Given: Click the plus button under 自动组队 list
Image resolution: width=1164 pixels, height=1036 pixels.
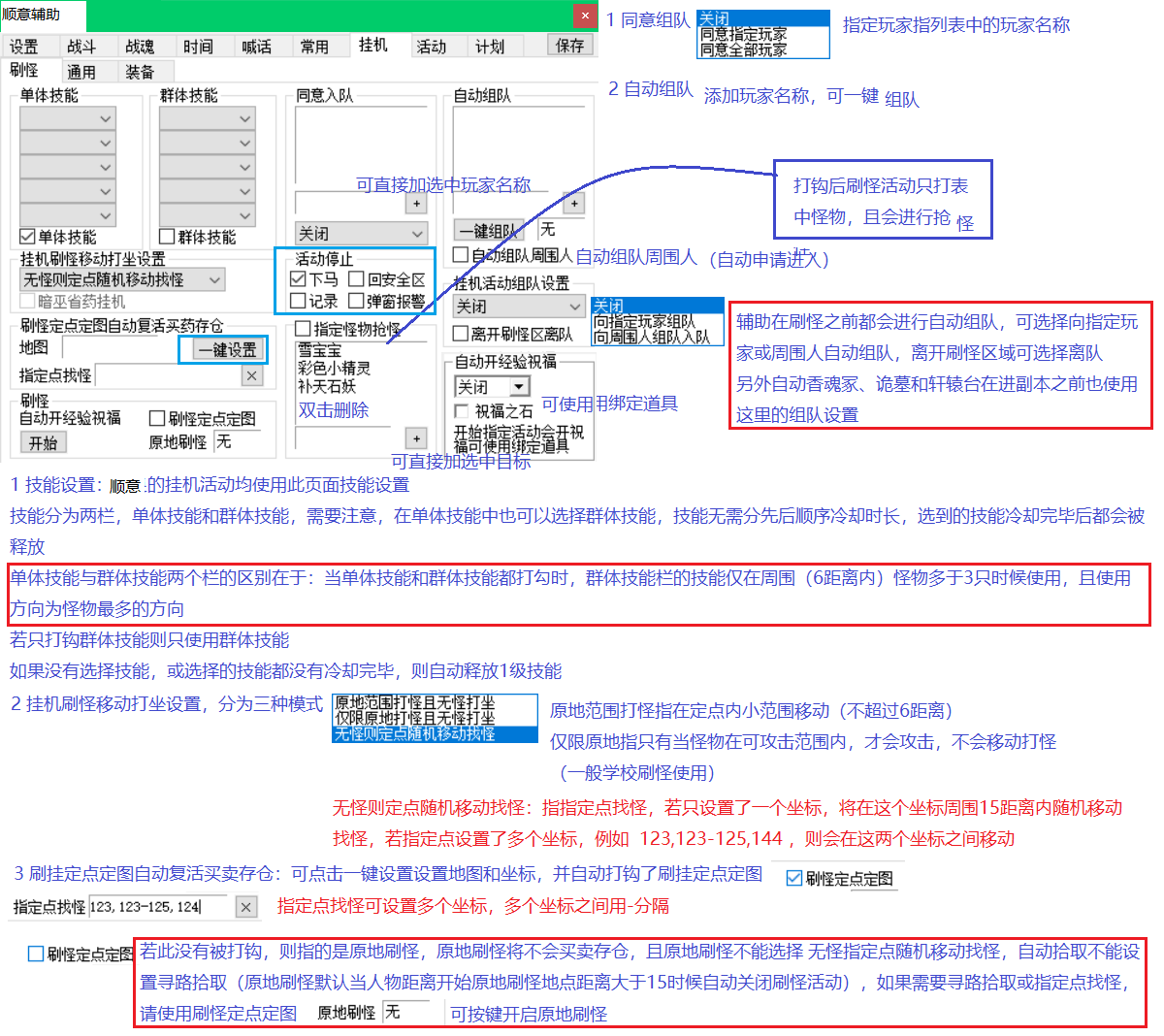Looking at the screenshot, I should pyautogui.click(x=574, y=204).
